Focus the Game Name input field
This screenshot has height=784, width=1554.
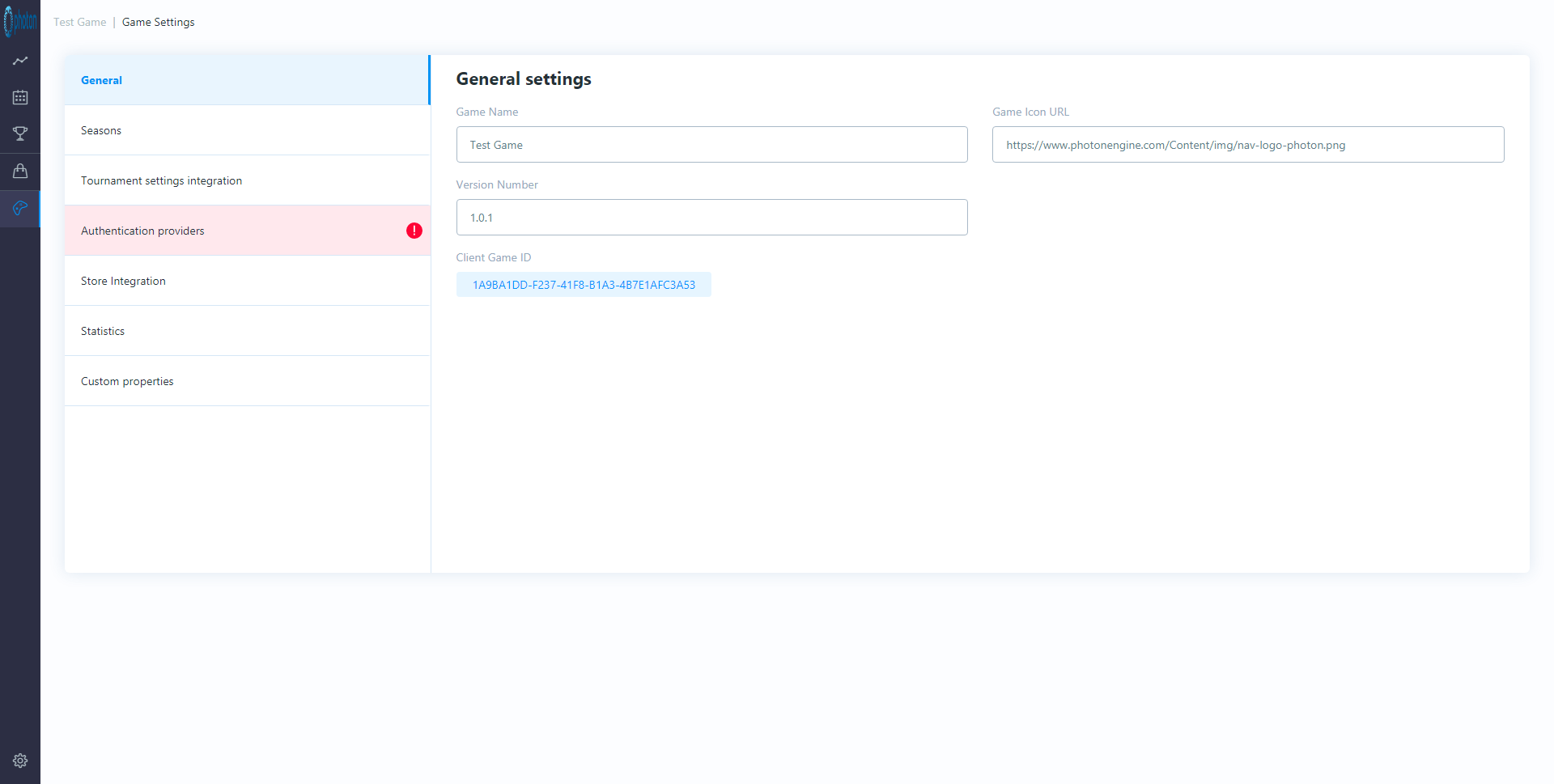pyautogui.click(x=711, y=145)
